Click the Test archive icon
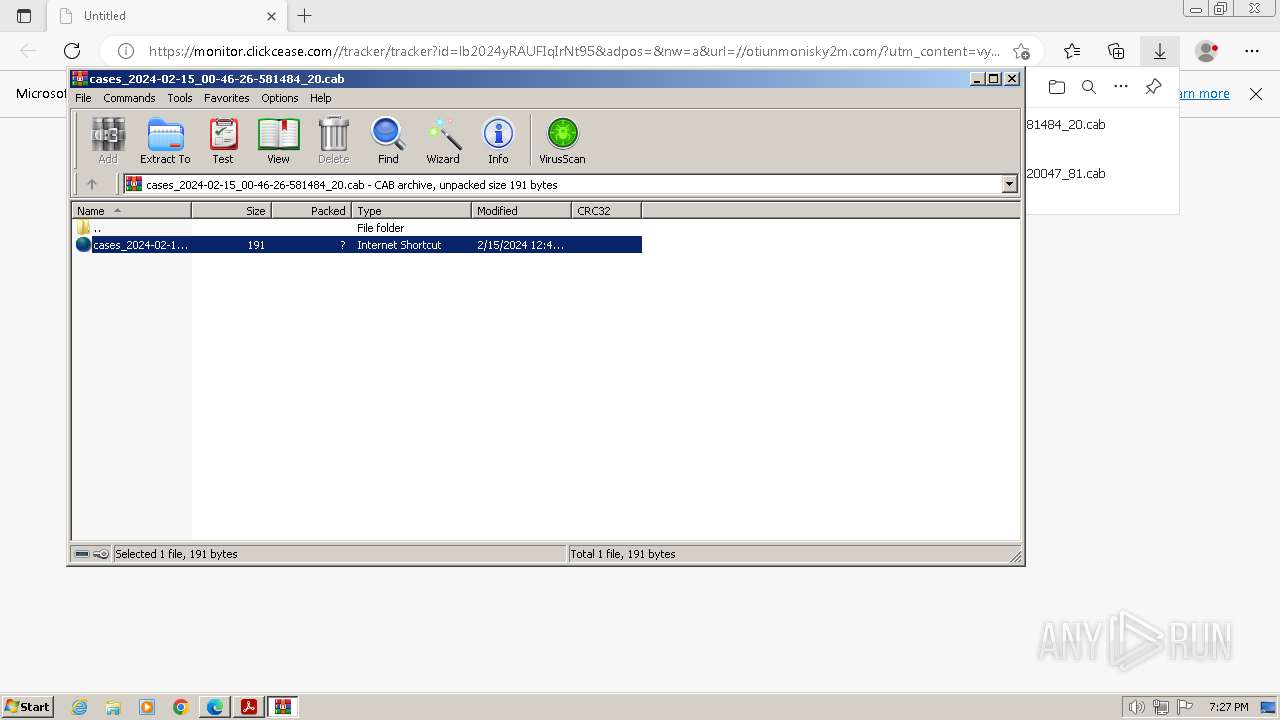 click(x=223, y=140)
